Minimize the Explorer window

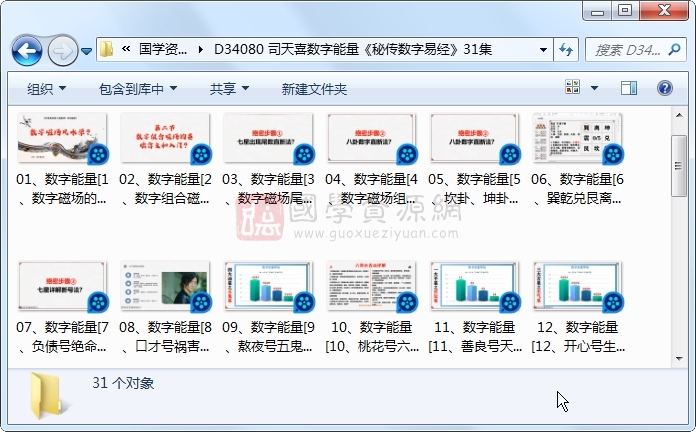[x=597, y=11]
